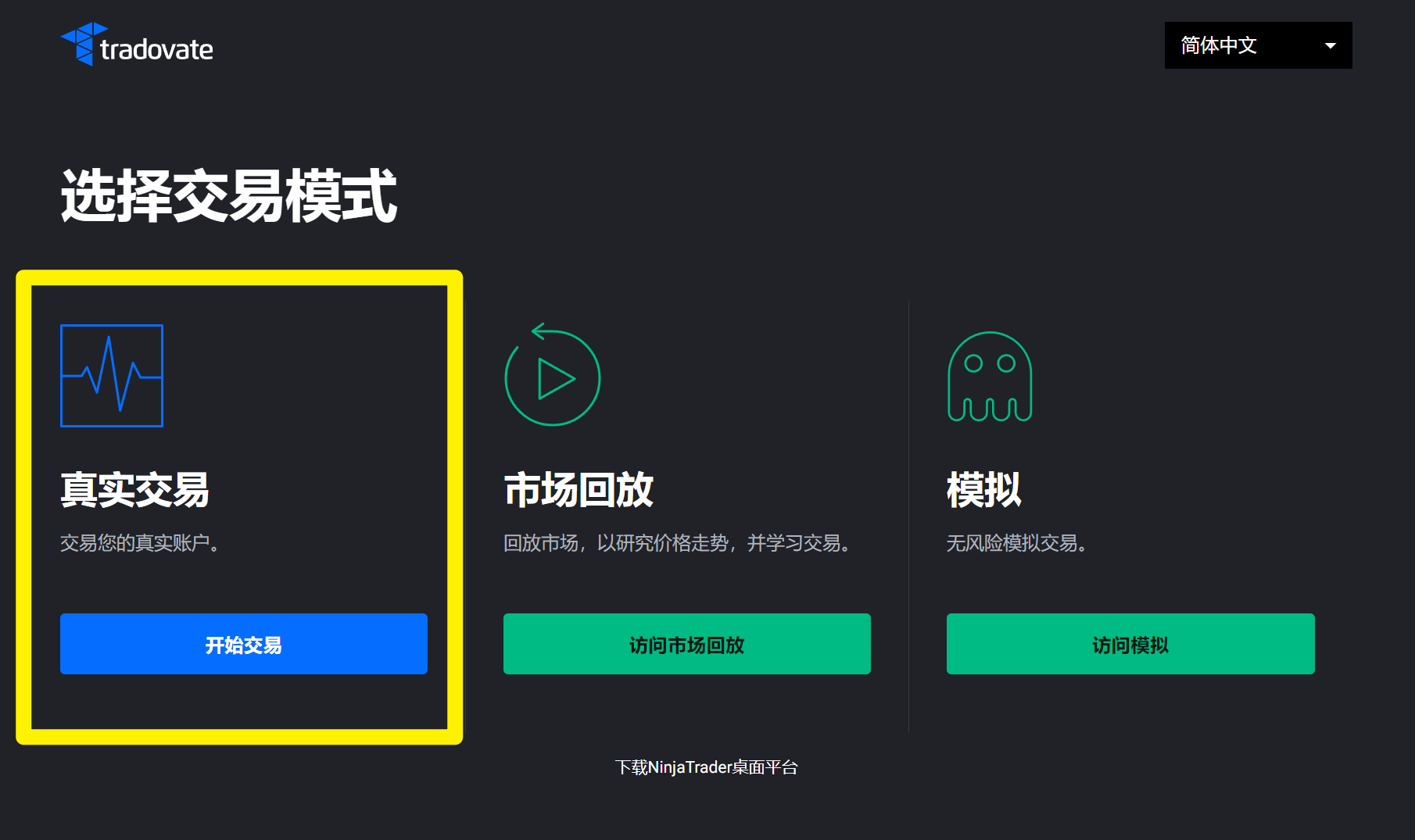
Task: Click the 交易您的真实账户 description text
Action: (139, 543)
